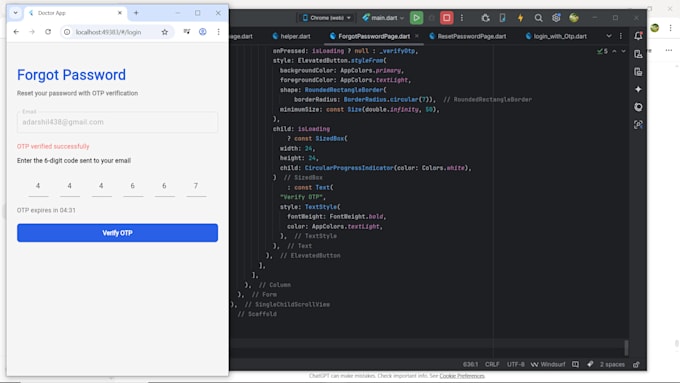Close the ForgotPasswordPage.dart tab

pyautogui.click(x=417, y=36)
